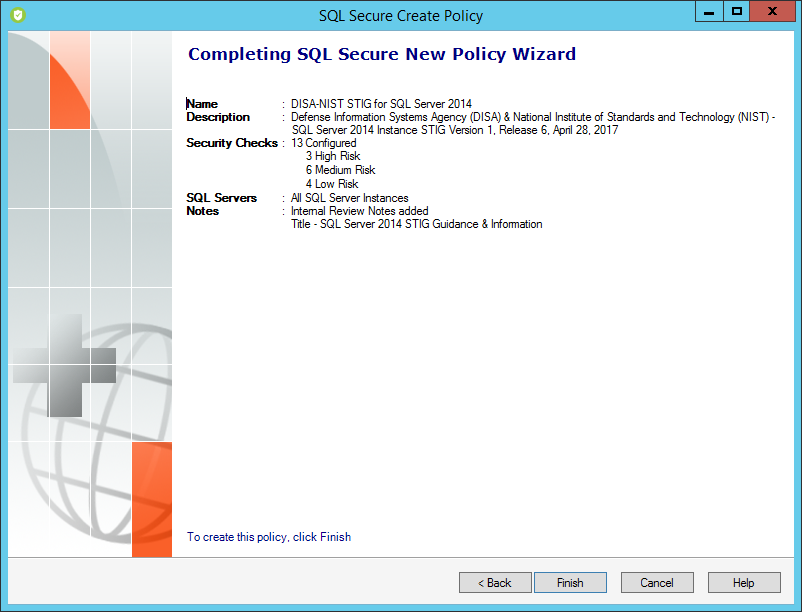Click the 'SQL Servers' label
This screenshot has width=802, height=612.
click(221, 198)
